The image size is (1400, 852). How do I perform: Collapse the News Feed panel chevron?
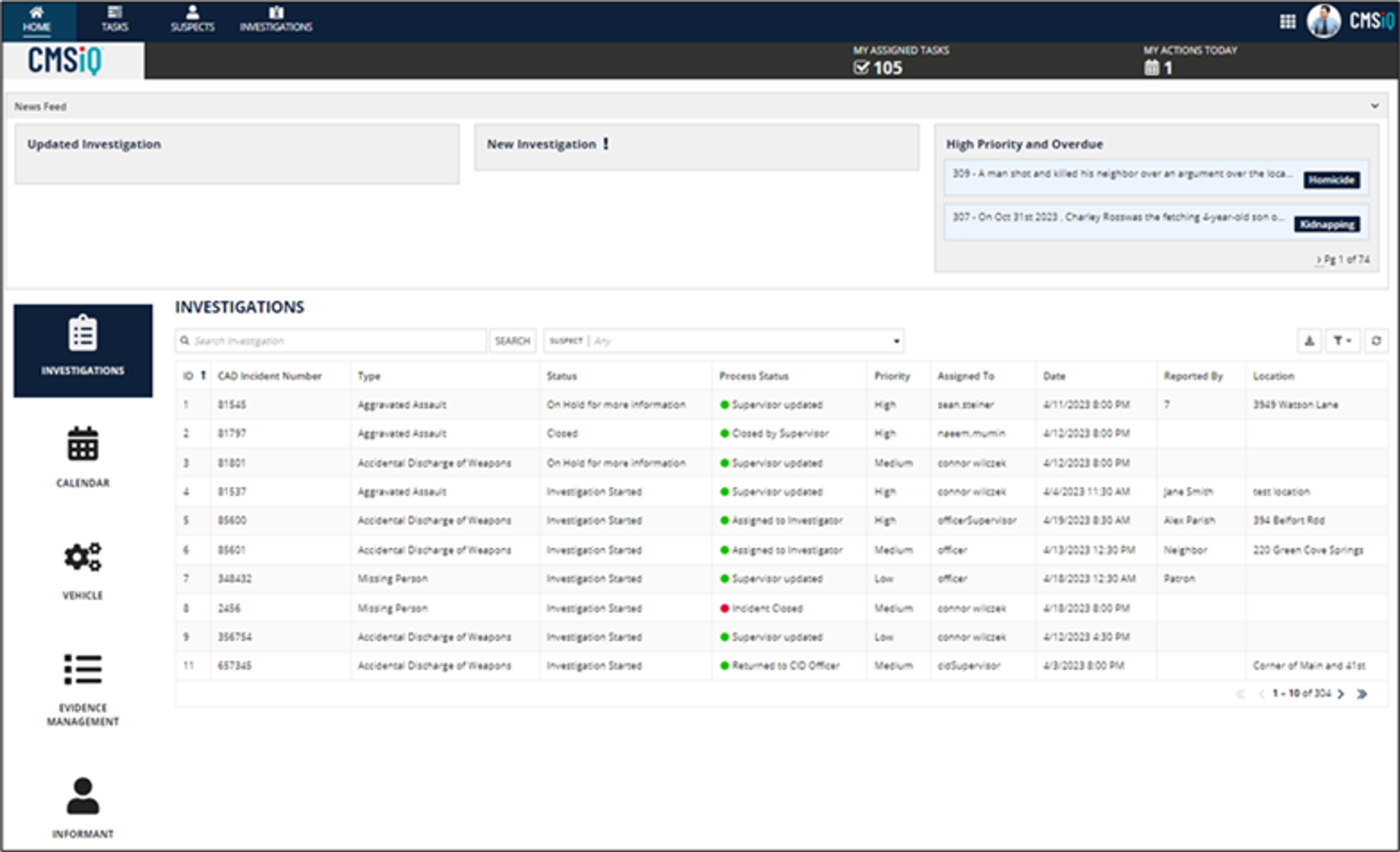coord(1374,106)
